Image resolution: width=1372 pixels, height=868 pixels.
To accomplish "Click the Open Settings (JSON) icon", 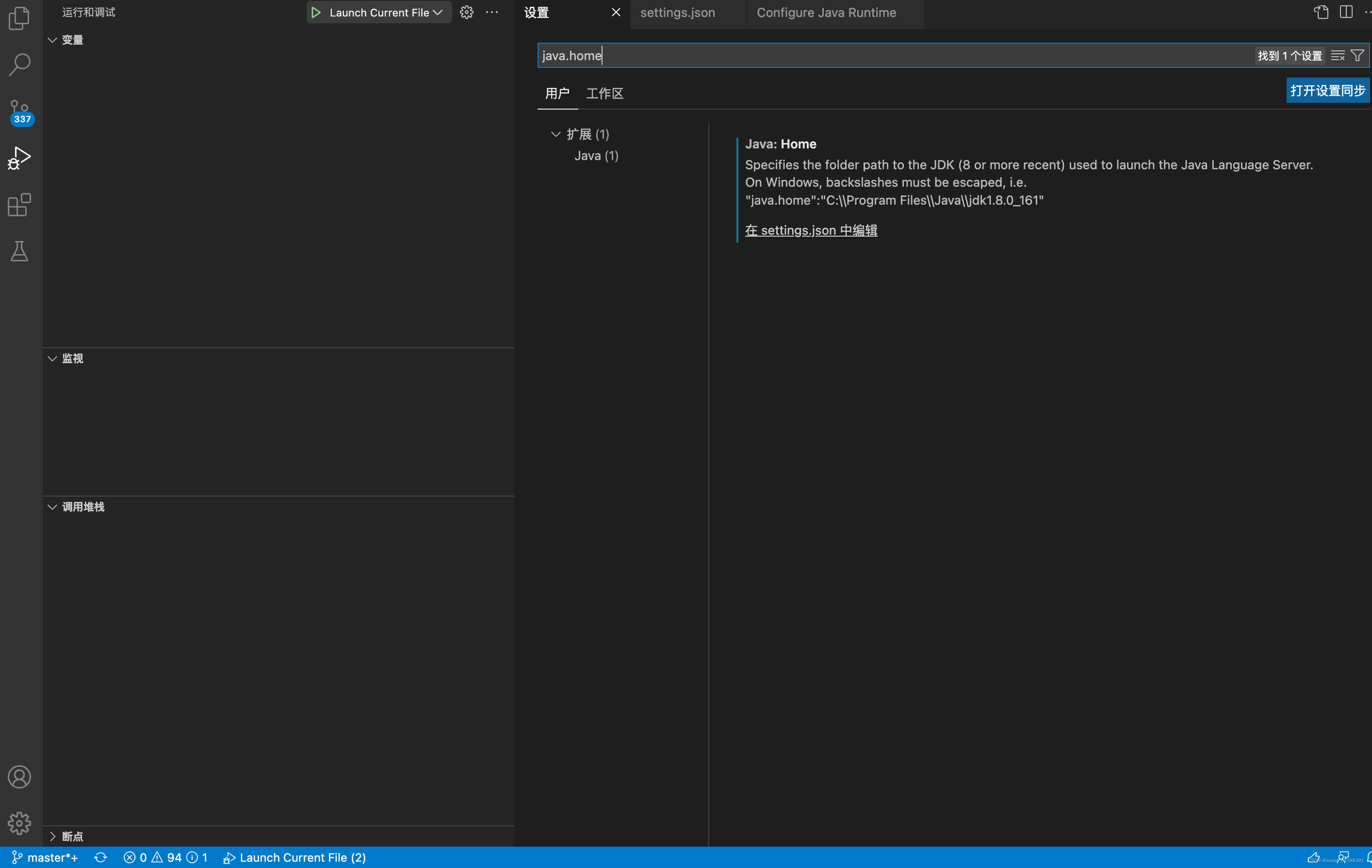I will (x=1320, y=11).
